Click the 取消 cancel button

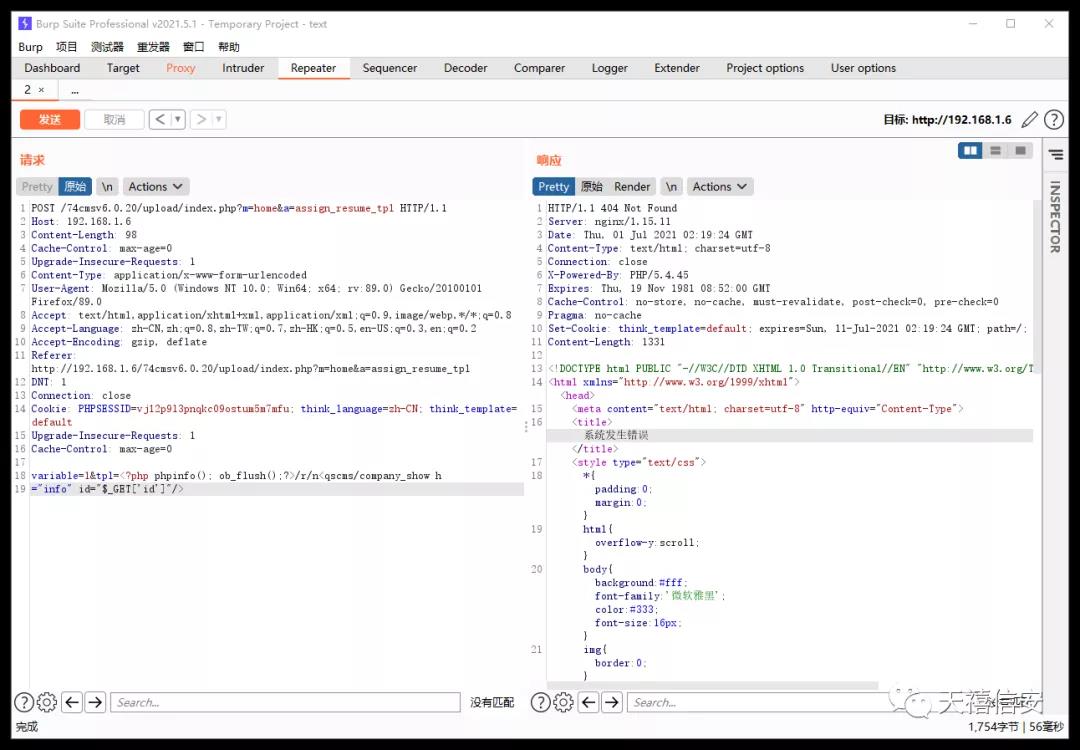click(x=114, y=120)
